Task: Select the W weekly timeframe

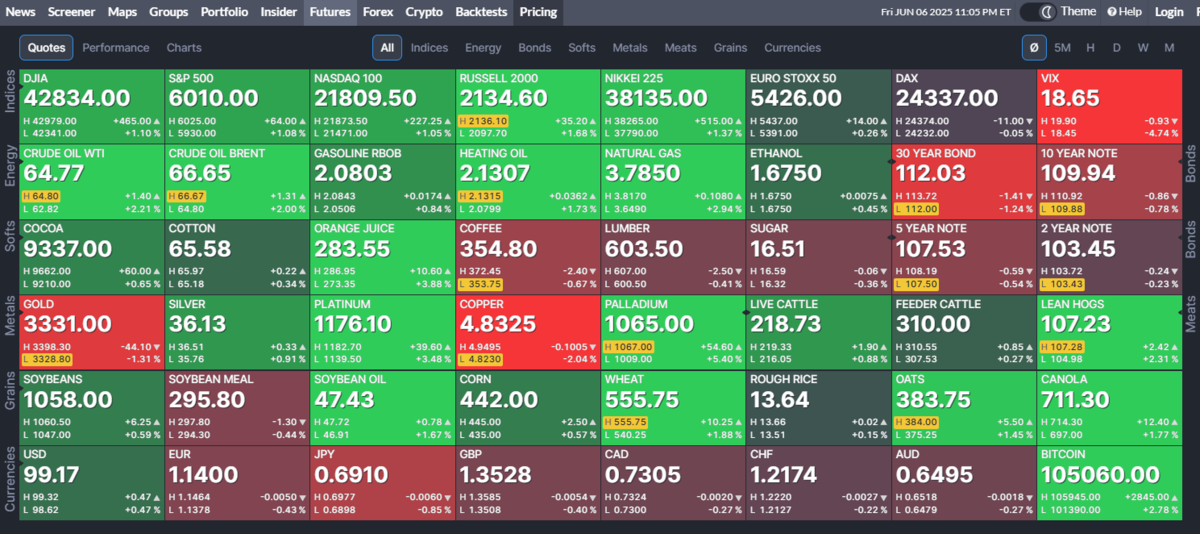Action: (1143, 47)
